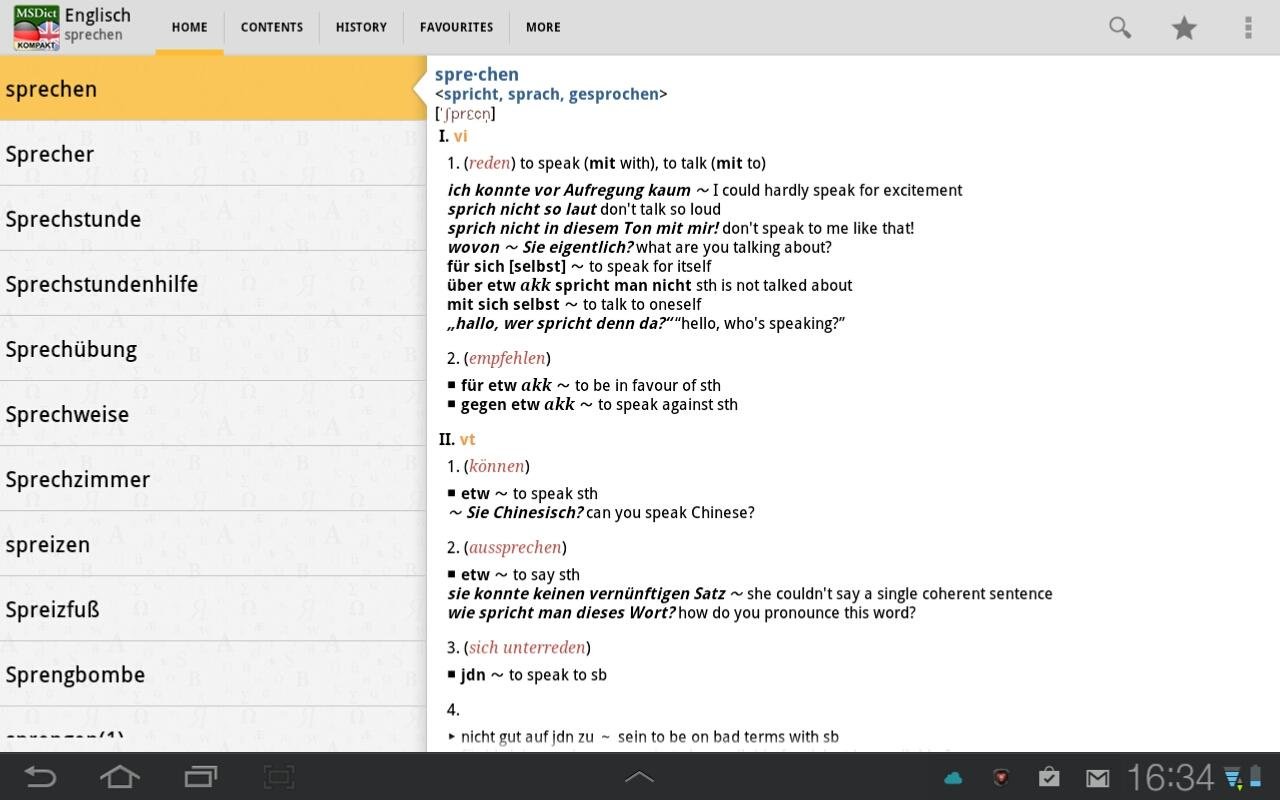Select 'Sprechstunde' in the word list
The height and width of the screenshot is (800, 1280).
click(x=213, y=218)
